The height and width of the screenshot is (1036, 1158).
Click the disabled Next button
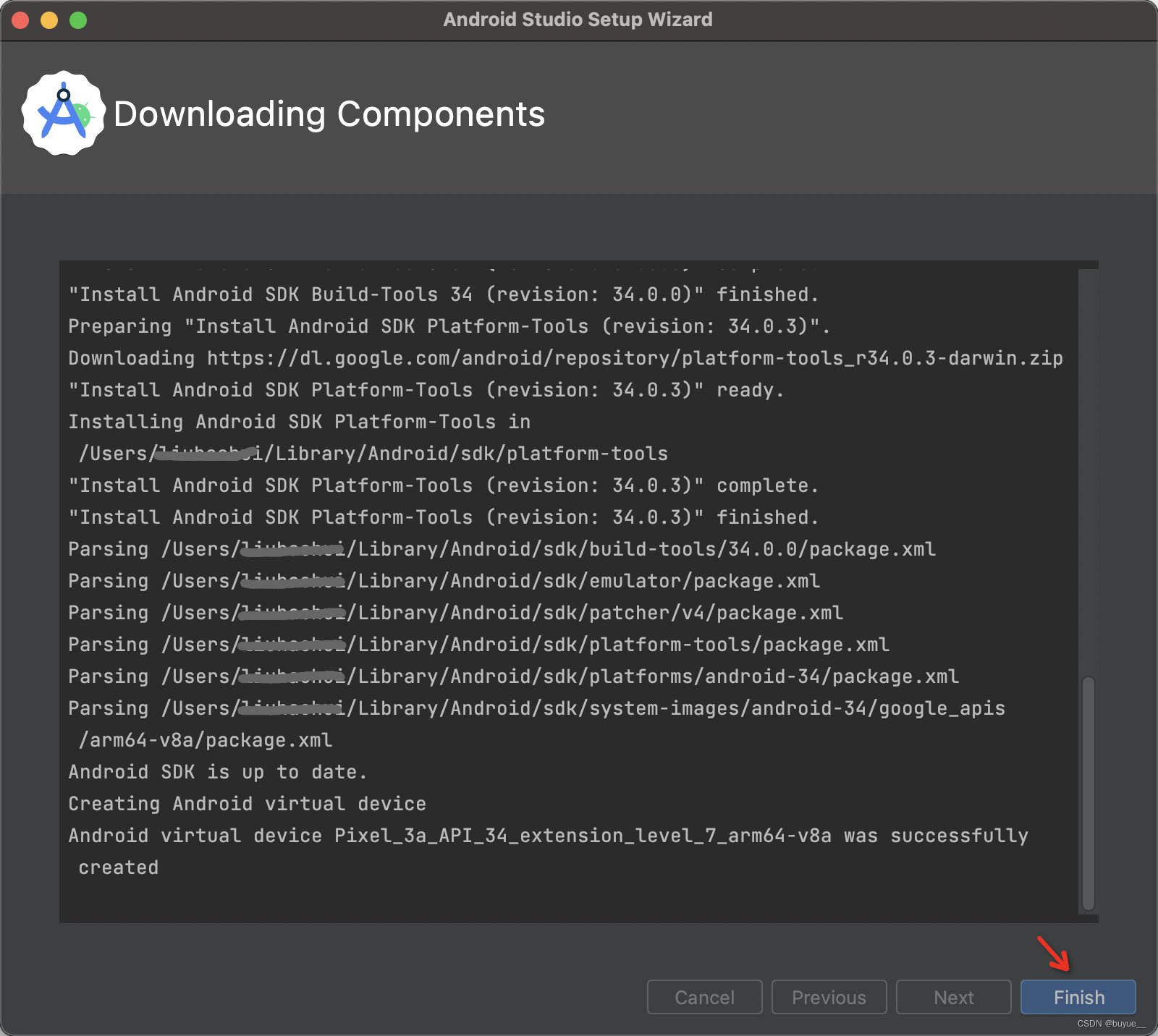[953, 997]
